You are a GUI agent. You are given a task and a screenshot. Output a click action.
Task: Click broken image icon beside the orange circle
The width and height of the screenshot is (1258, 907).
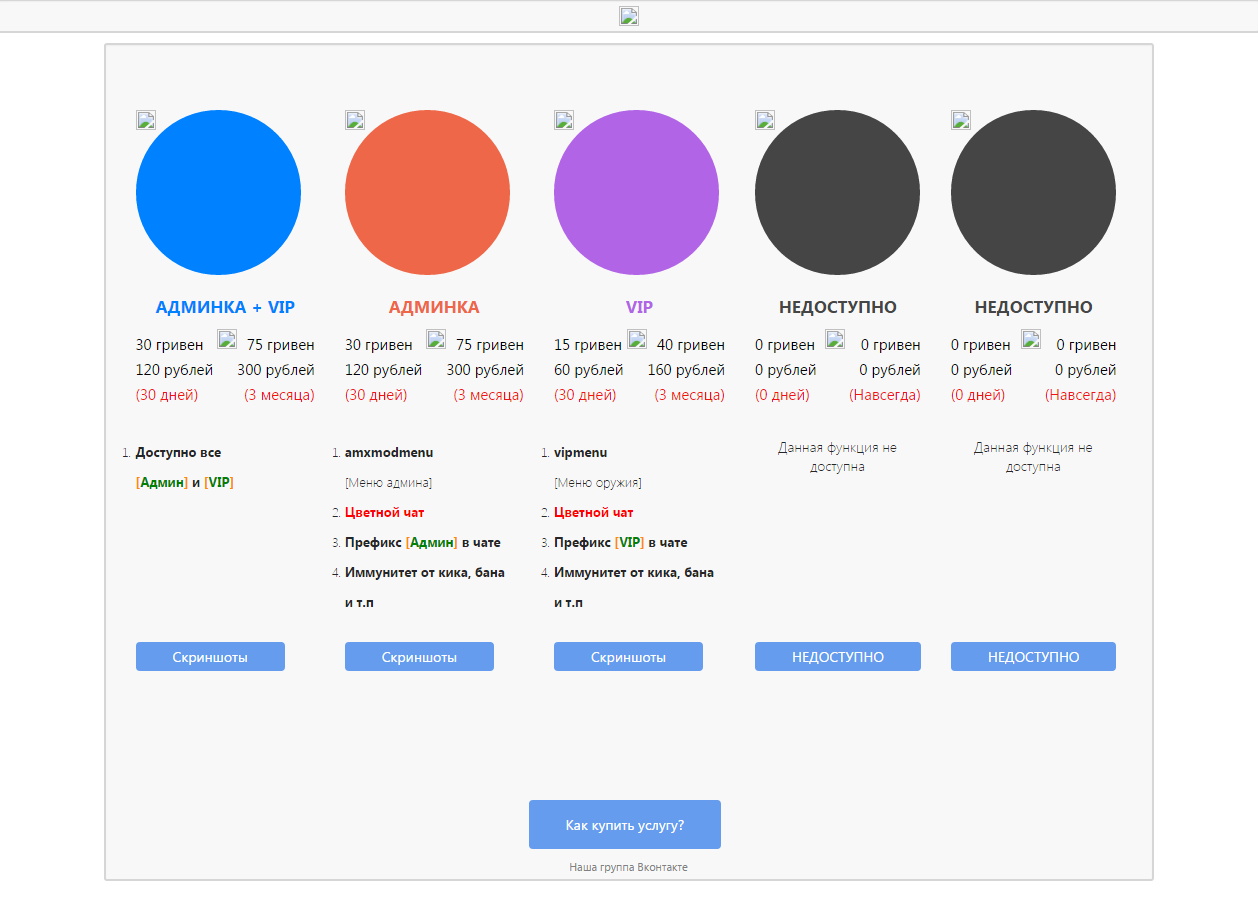point(355,120)
